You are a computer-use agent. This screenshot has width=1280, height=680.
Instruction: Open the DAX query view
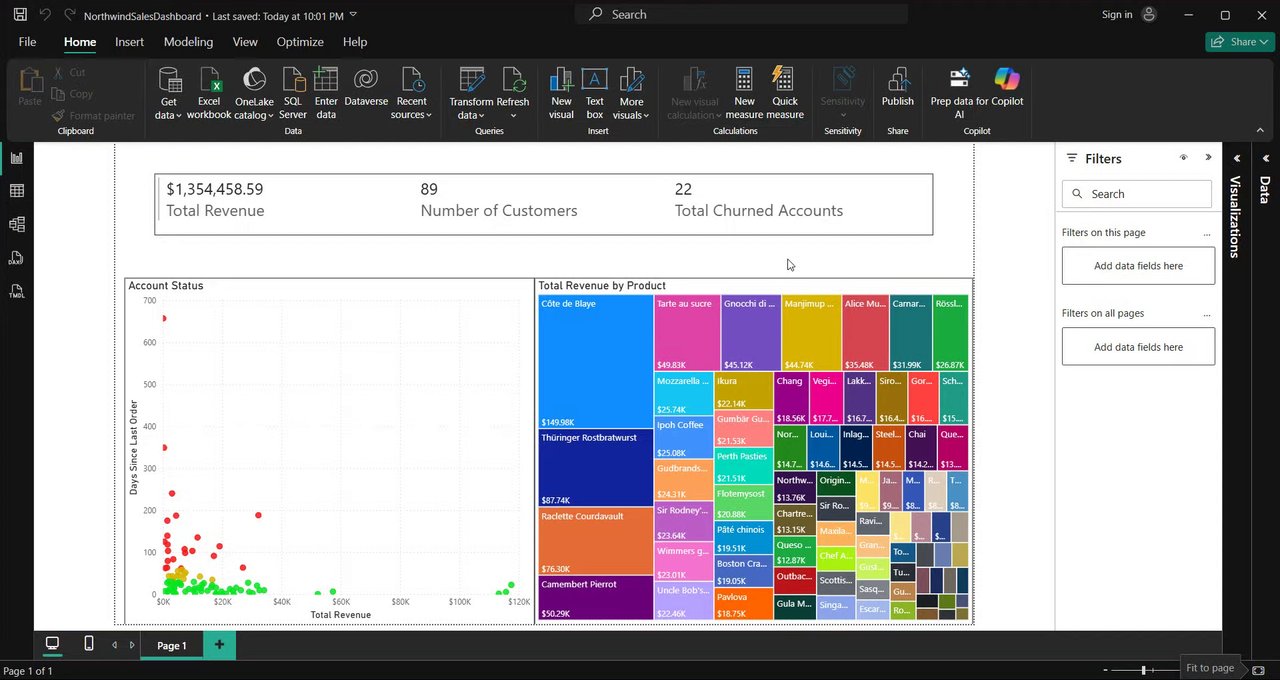pos(16,258)
